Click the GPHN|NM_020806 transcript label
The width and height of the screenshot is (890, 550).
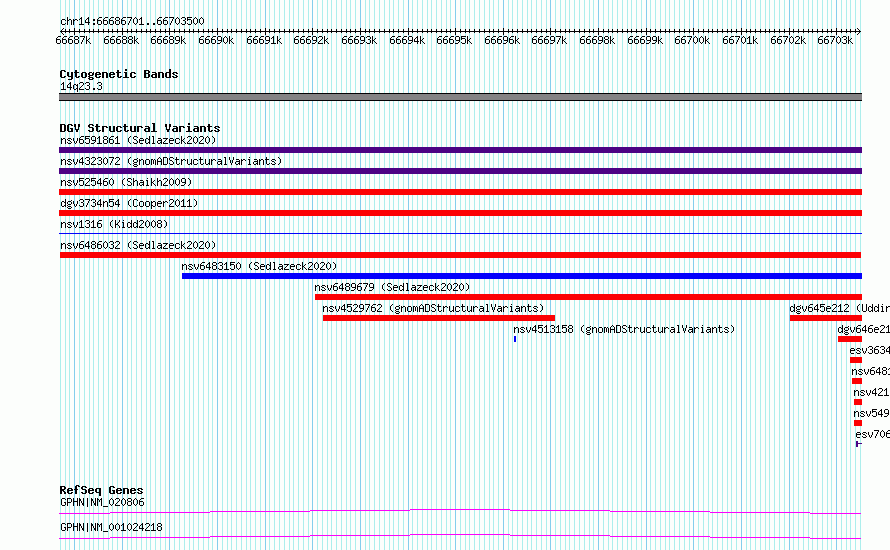(102, 502)
